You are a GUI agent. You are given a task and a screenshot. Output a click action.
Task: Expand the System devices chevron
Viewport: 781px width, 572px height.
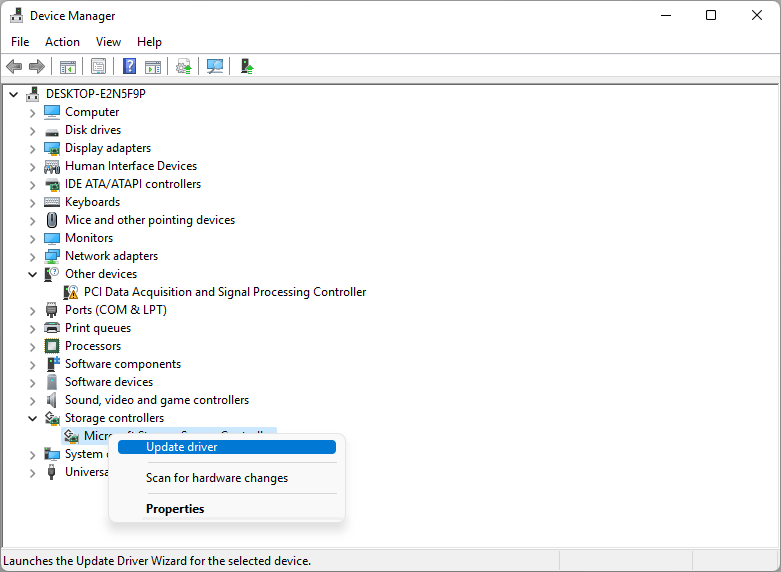click(32, 455)
